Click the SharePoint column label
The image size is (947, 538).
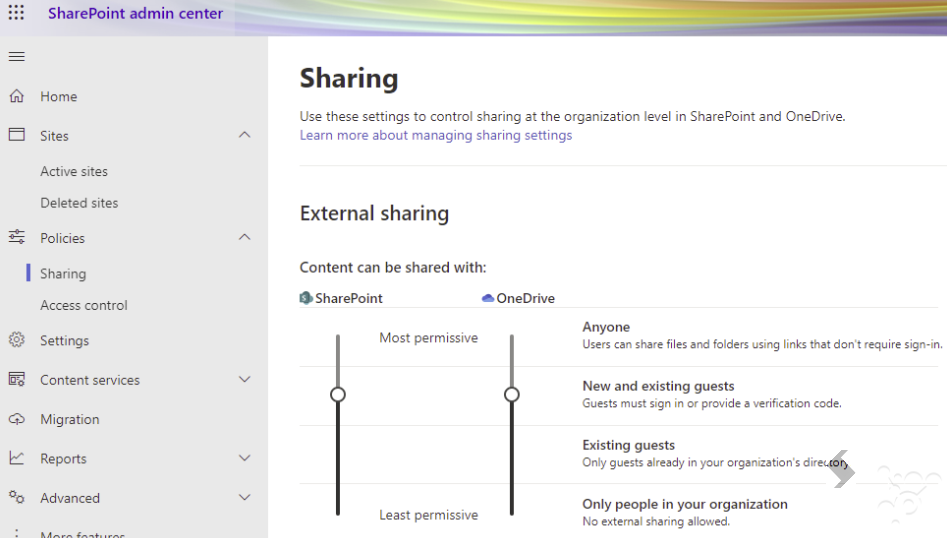pos(348,298)
